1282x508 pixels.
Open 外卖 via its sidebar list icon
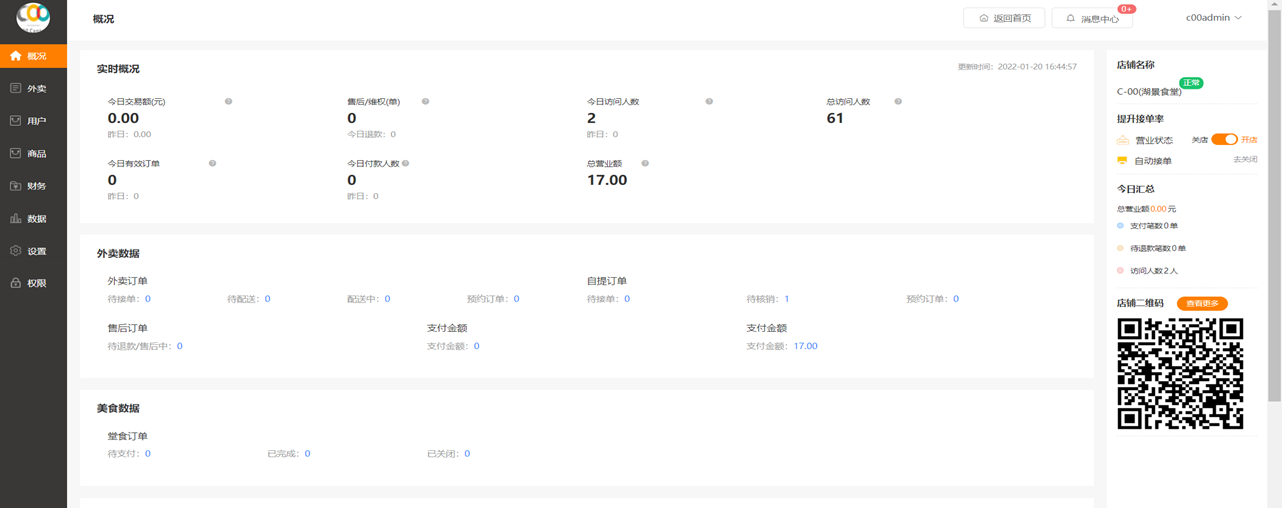[16, 89]
